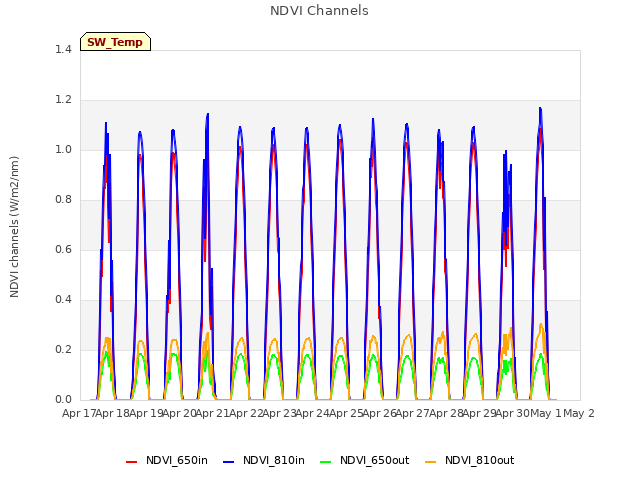The height and width of the screenshot is (480, 640).
Task: Click the Apr 28 x-axis label
Action: 446,413
